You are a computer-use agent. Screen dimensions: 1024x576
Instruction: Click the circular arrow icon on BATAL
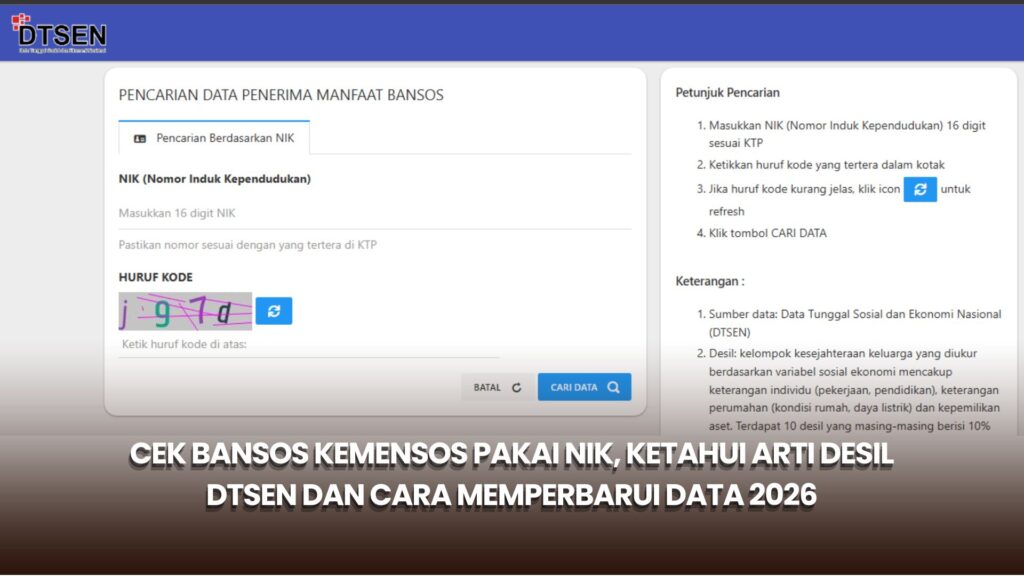(517, 387)
